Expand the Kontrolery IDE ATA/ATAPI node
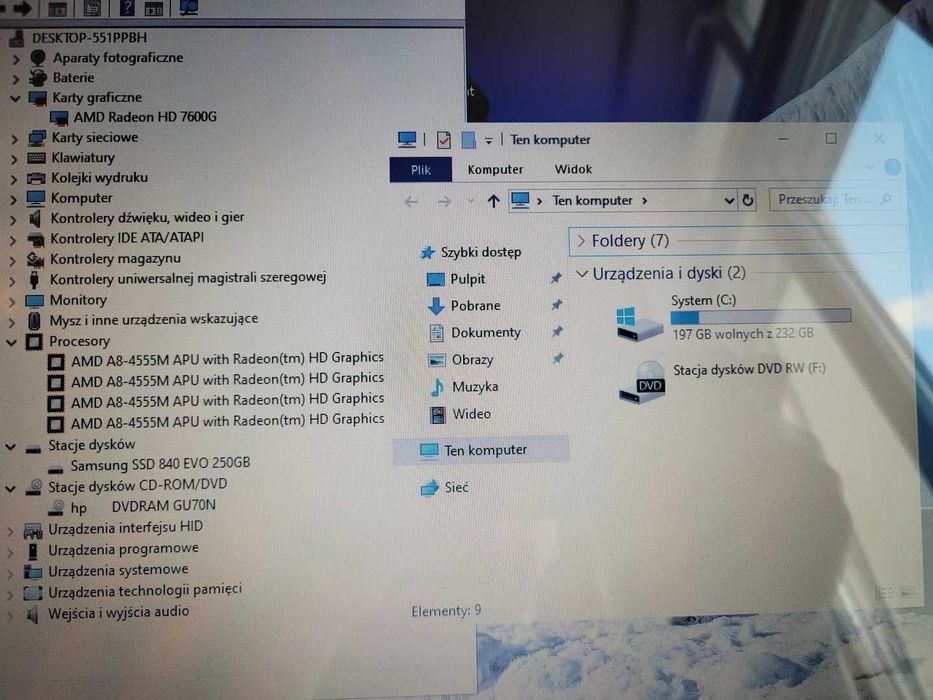The image size is (933, 700). pos(13,240)
